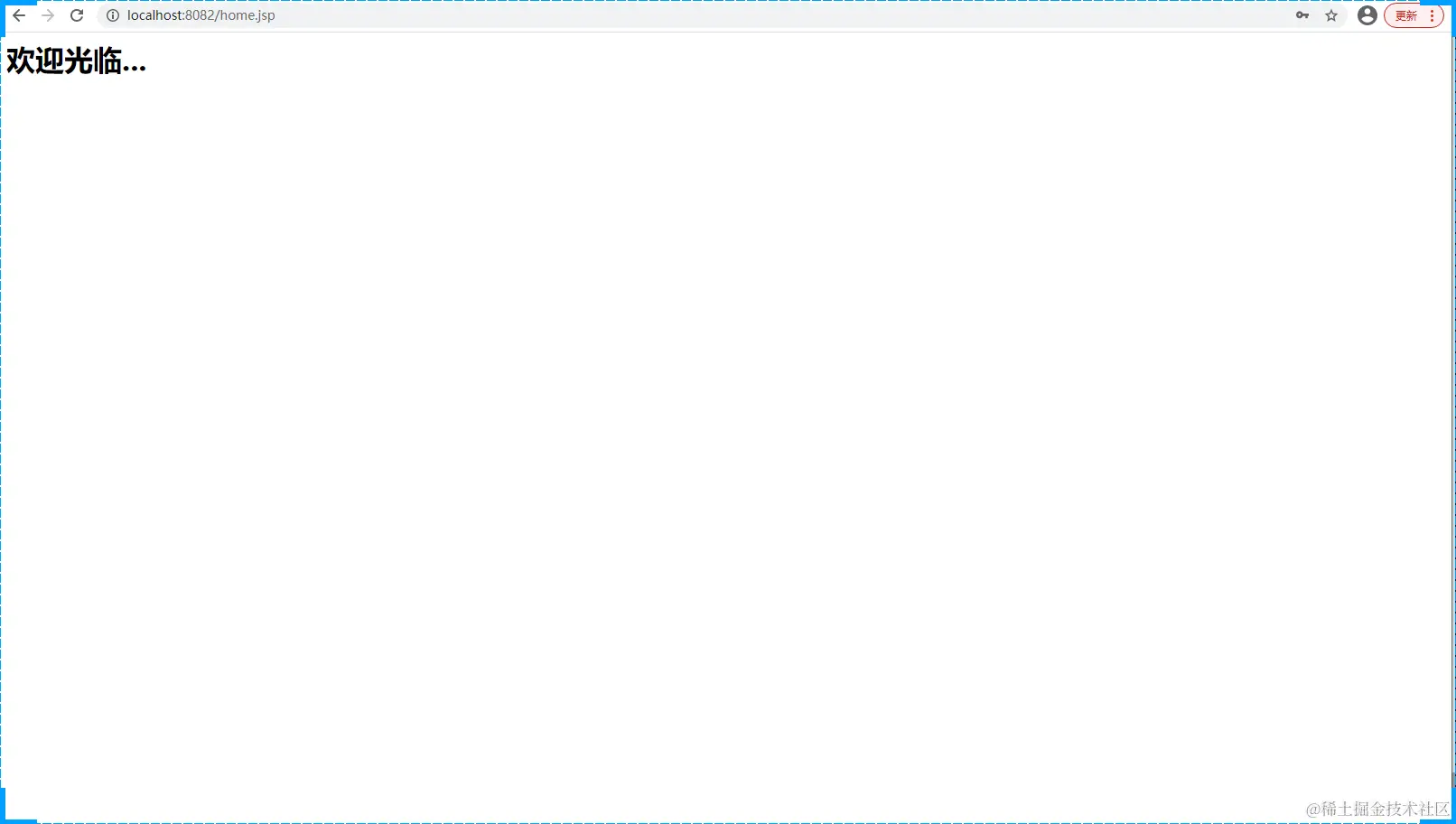Go back with the browser back arrow

(19, 15)
